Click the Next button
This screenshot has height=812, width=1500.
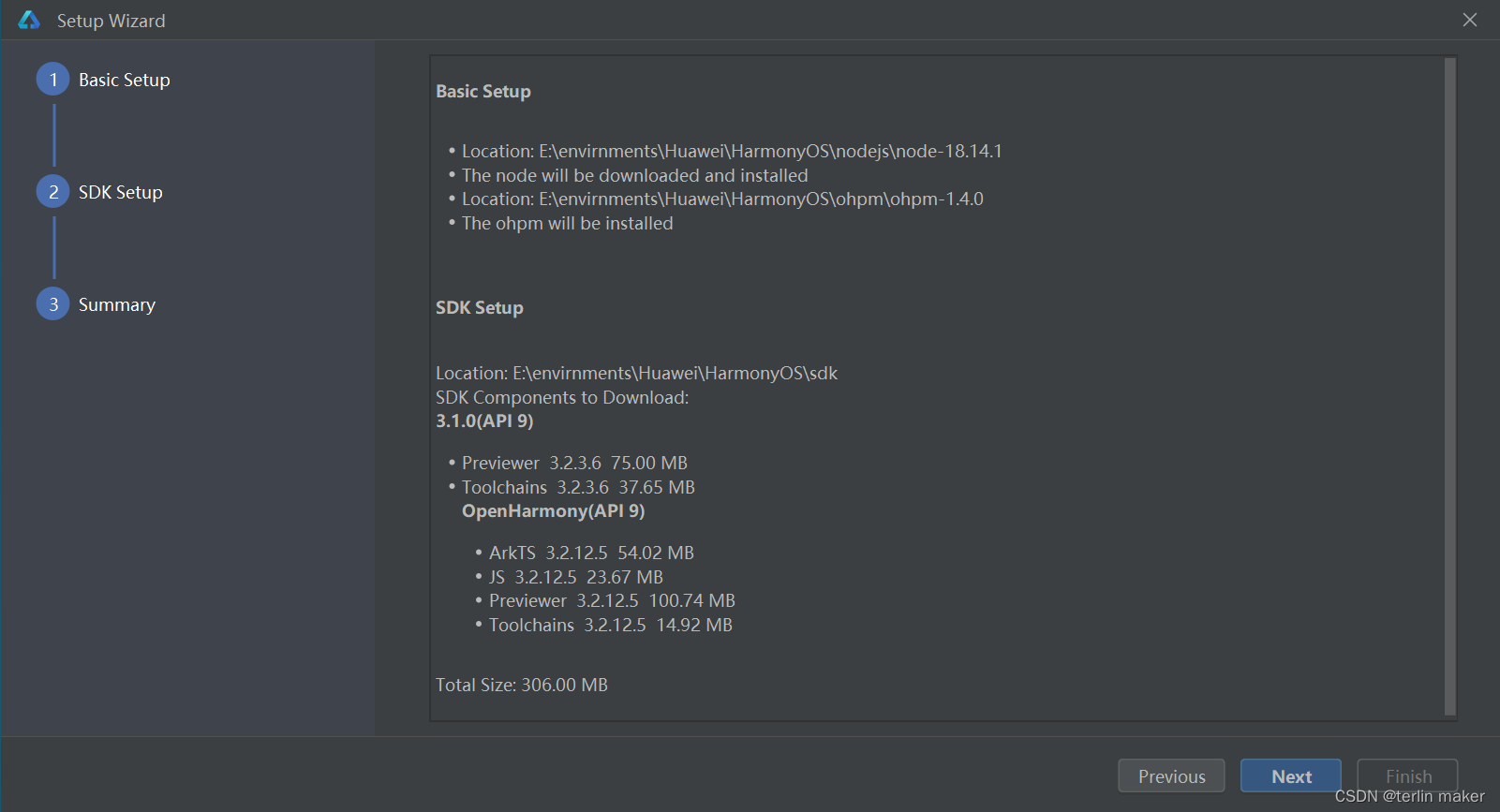click(1291, 775)
